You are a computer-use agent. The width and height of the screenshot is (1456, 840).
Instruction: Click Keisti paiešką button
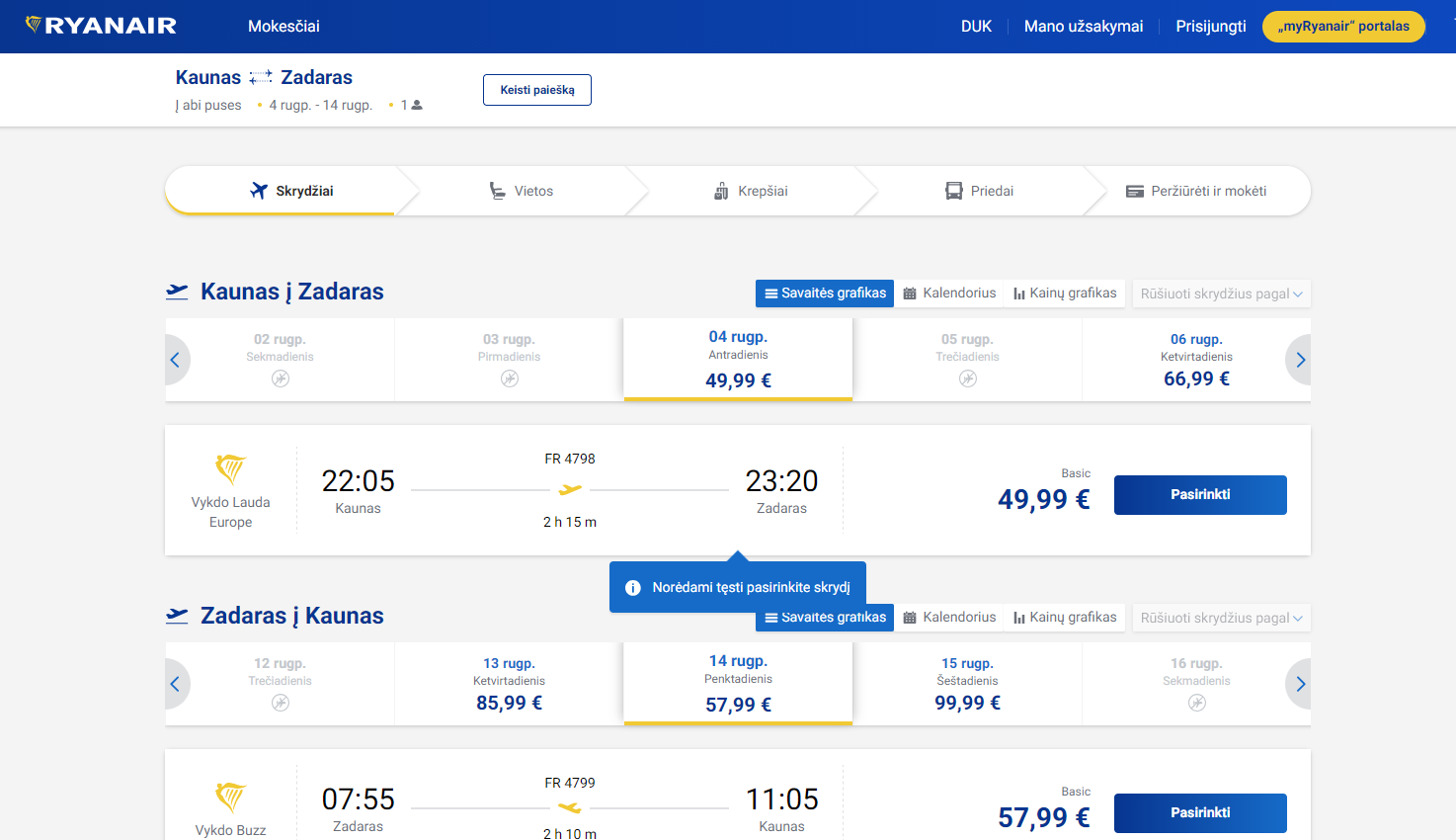(x=536, y=90)
